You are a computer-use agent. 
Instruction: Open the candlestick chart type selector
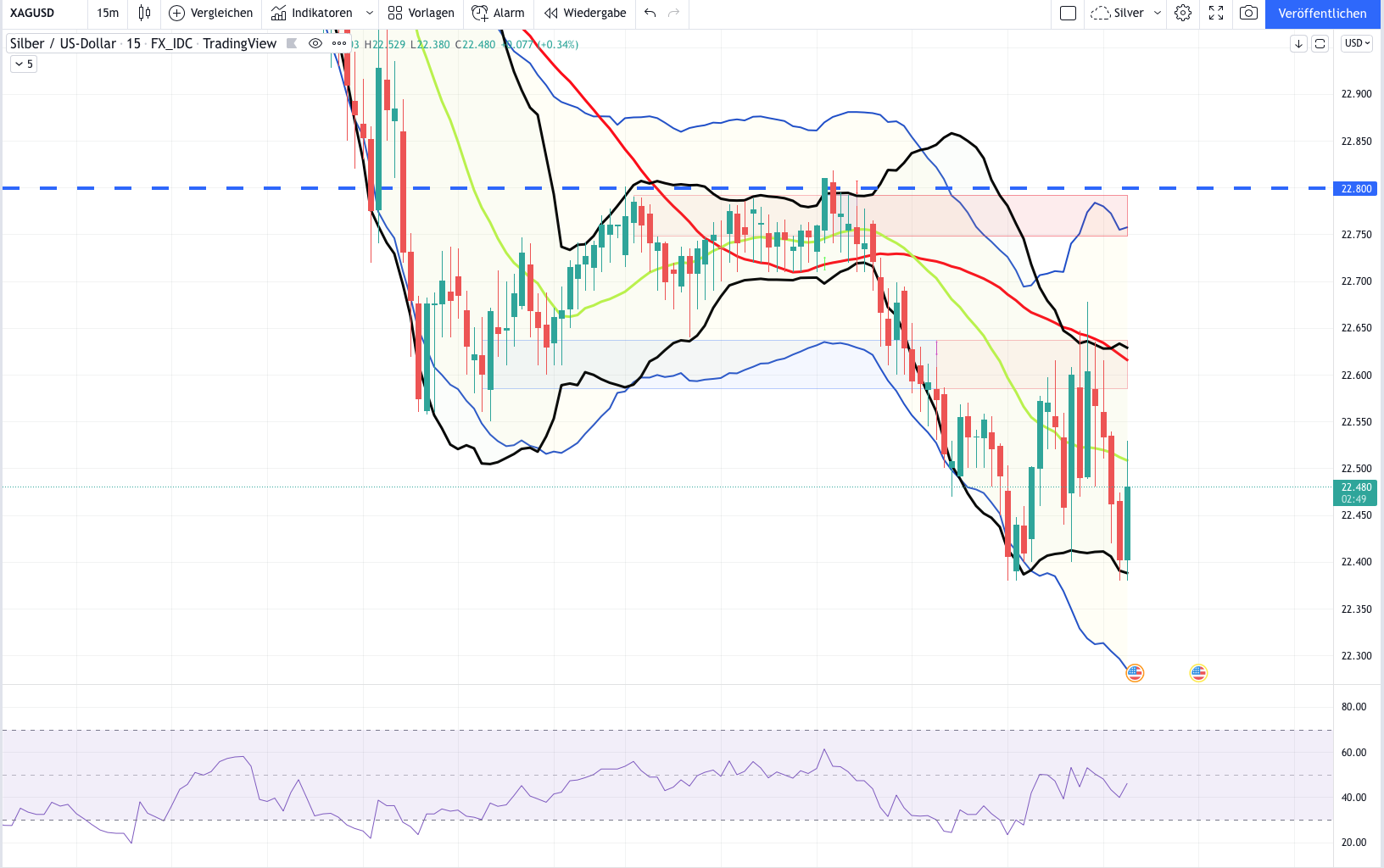(145, 13)
